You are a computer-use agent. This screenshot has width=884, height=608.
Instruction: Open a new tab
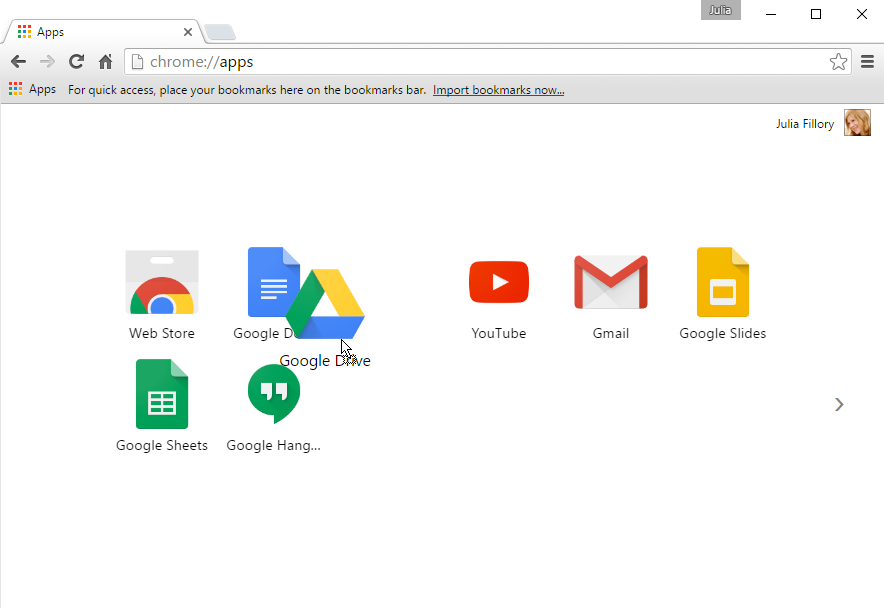click(x=220, y=33)
